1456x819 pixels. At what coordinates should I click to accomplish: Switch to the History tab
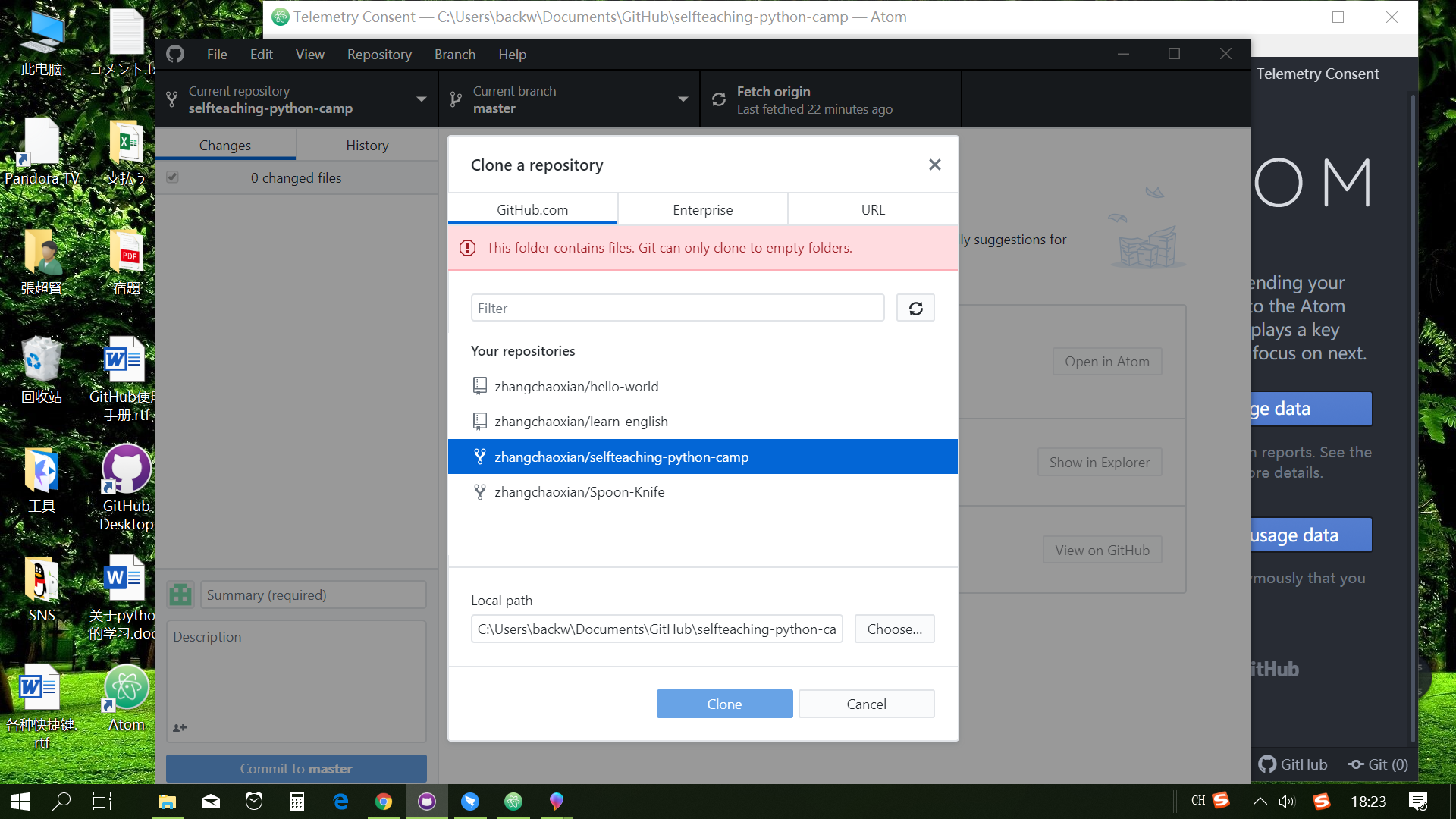pyautogui.click(x=367, y=145)
